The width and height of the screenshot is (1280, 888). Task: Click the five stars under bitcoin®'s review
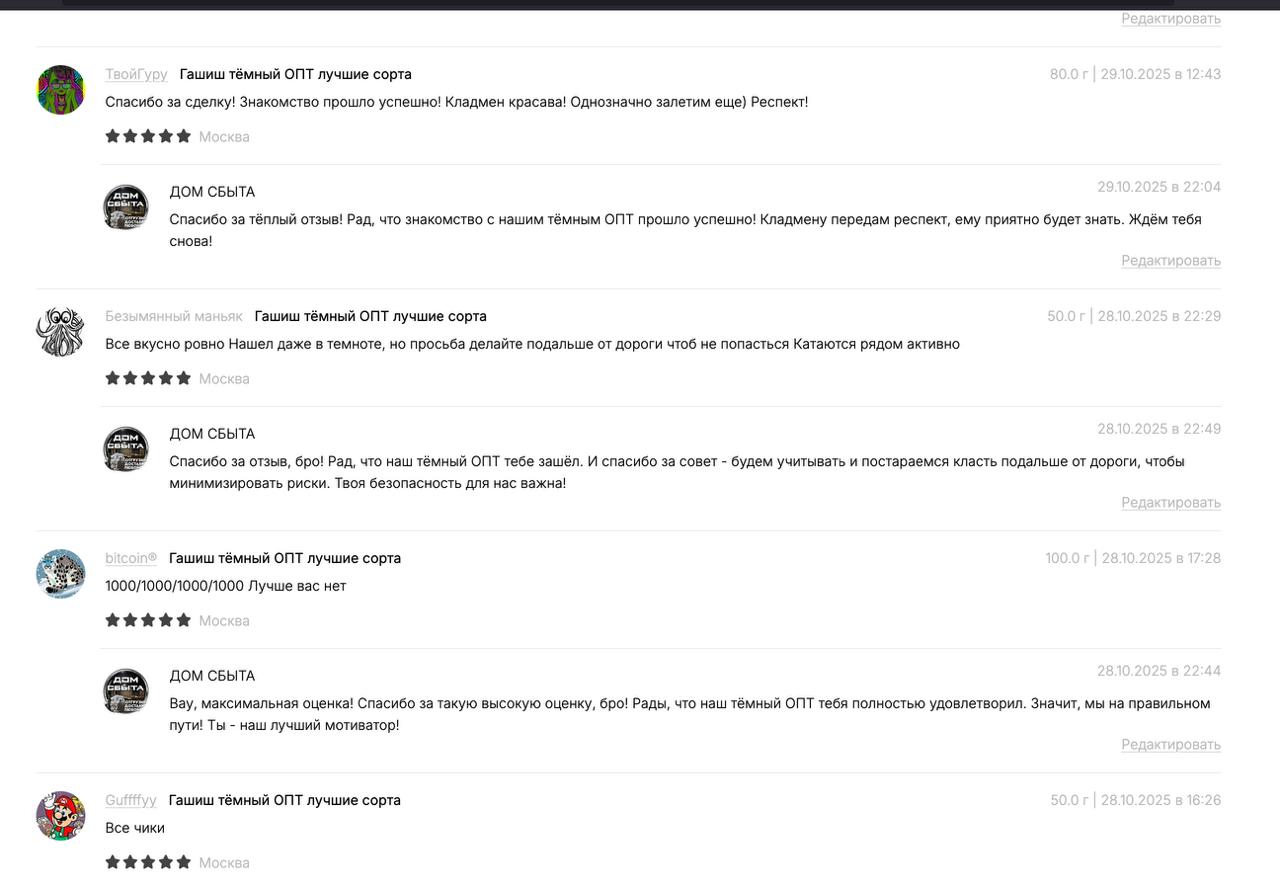click(x=148, y=620)
